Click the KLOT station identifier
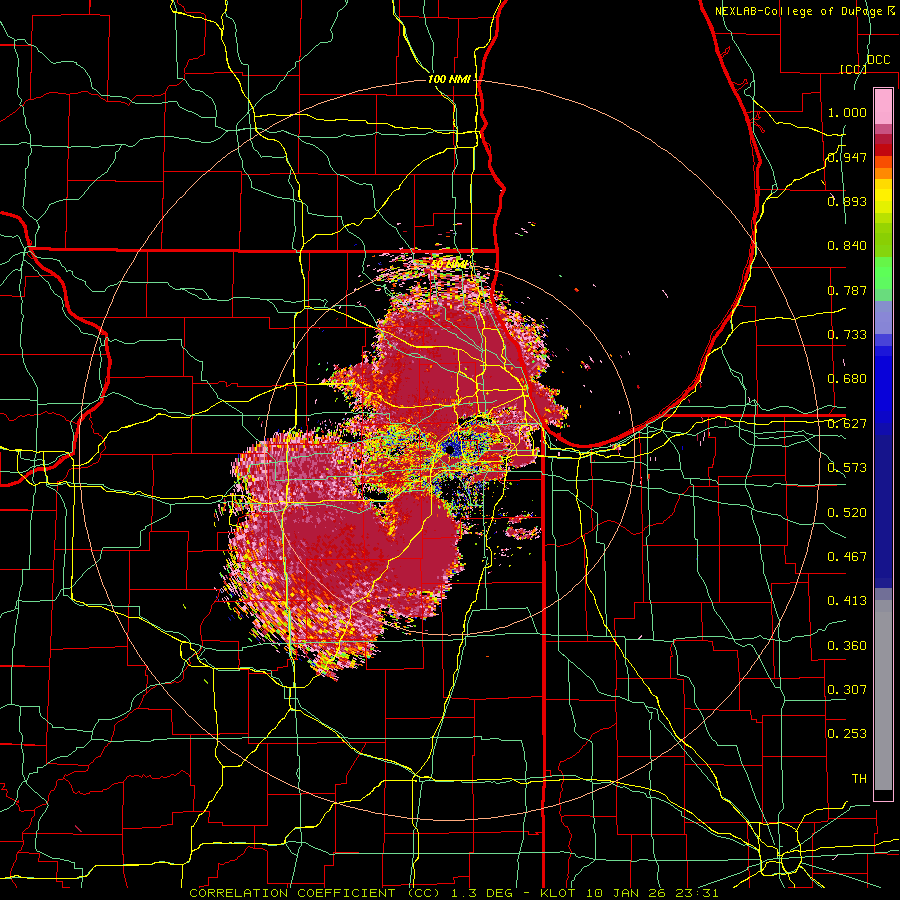Screen dimensions: 900x900 click(x=557, y=893)
